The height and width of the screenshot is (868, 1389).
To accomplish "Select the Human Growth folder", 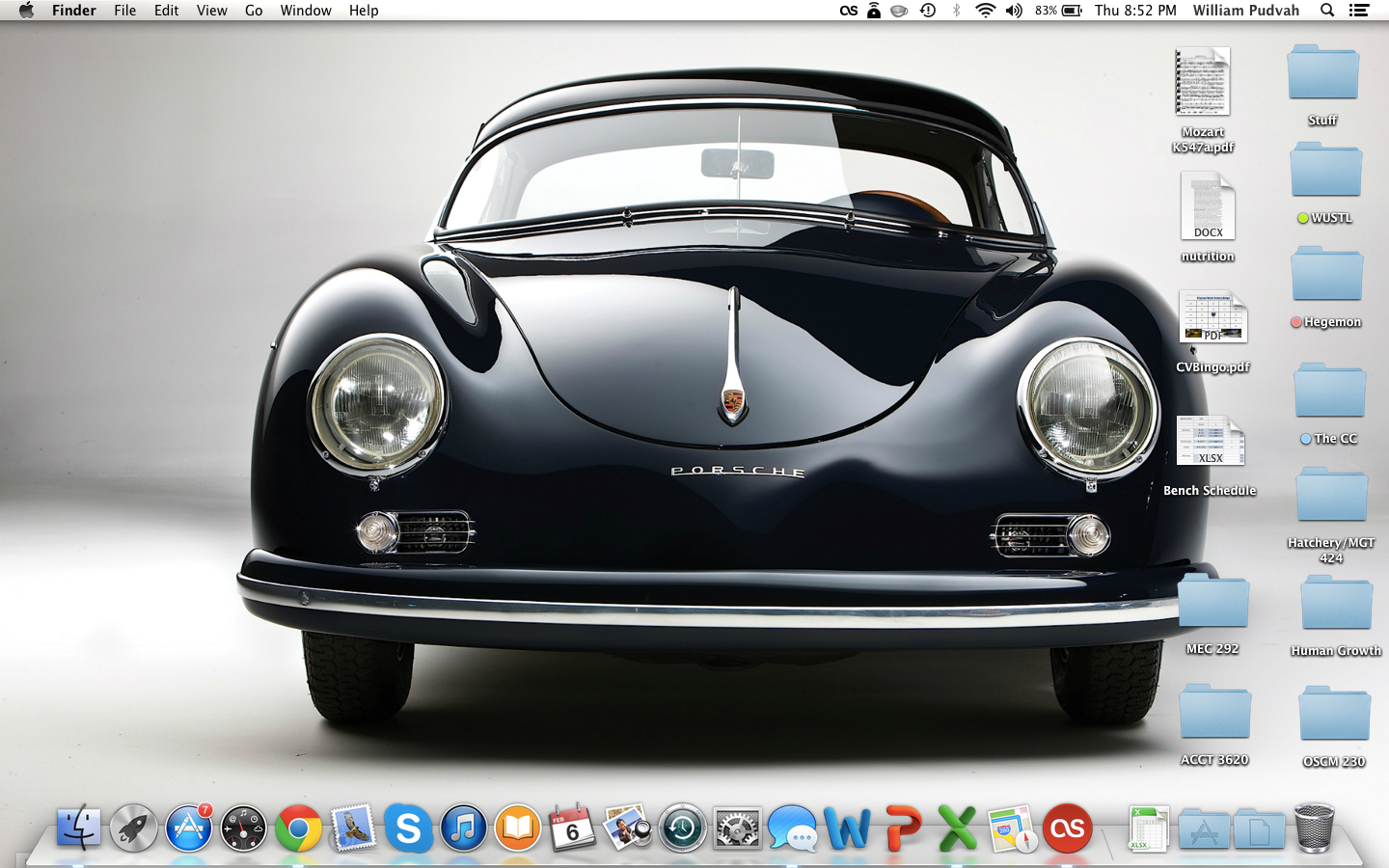I will coord(1336,603).
